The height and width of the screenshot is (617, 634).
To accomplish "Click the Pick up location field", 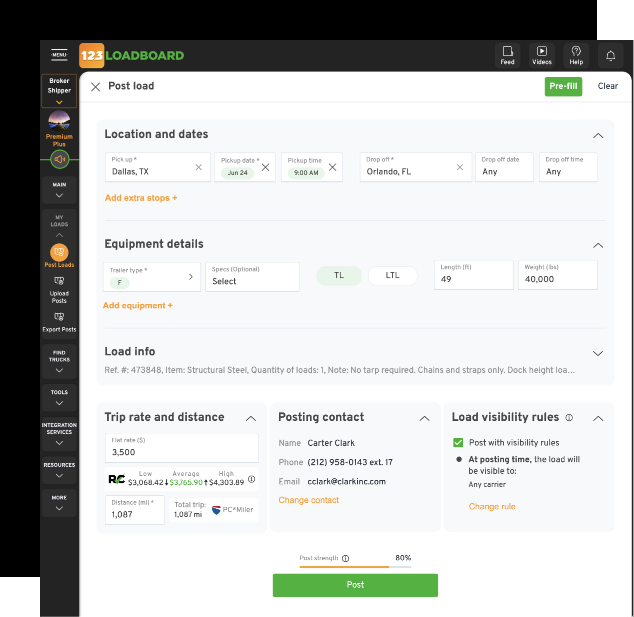I will click(x=158, y=167).
